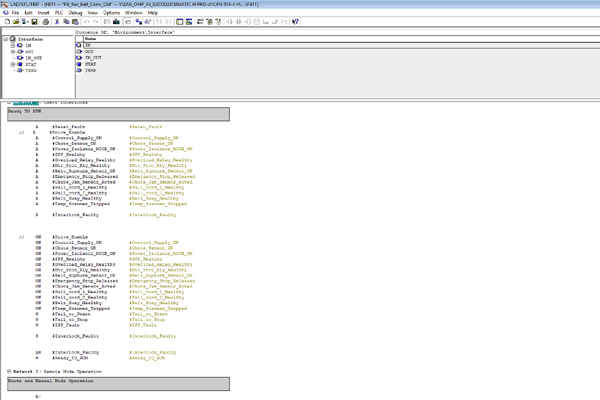Collapse Network 3 Remote Mode Operation
The width and height of the screenshot is (600, 400).
click(x=9, y=371)
